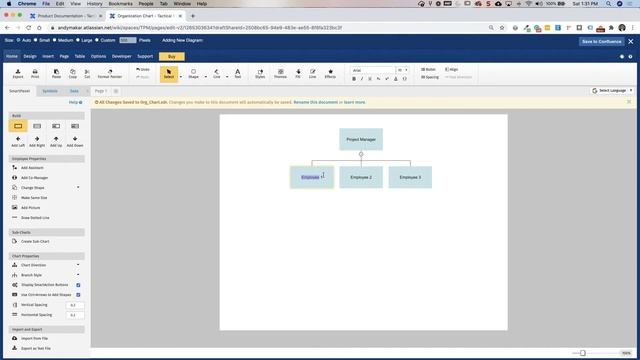
Task: Select the Large size radio button
Action: 78,40
